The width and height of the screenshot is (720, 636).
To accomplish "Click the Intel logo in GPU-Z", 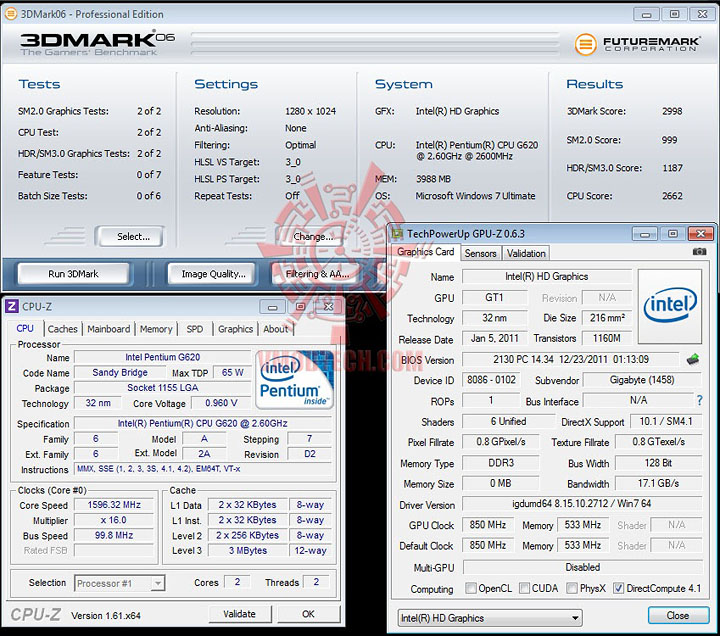I will point(670,306).
